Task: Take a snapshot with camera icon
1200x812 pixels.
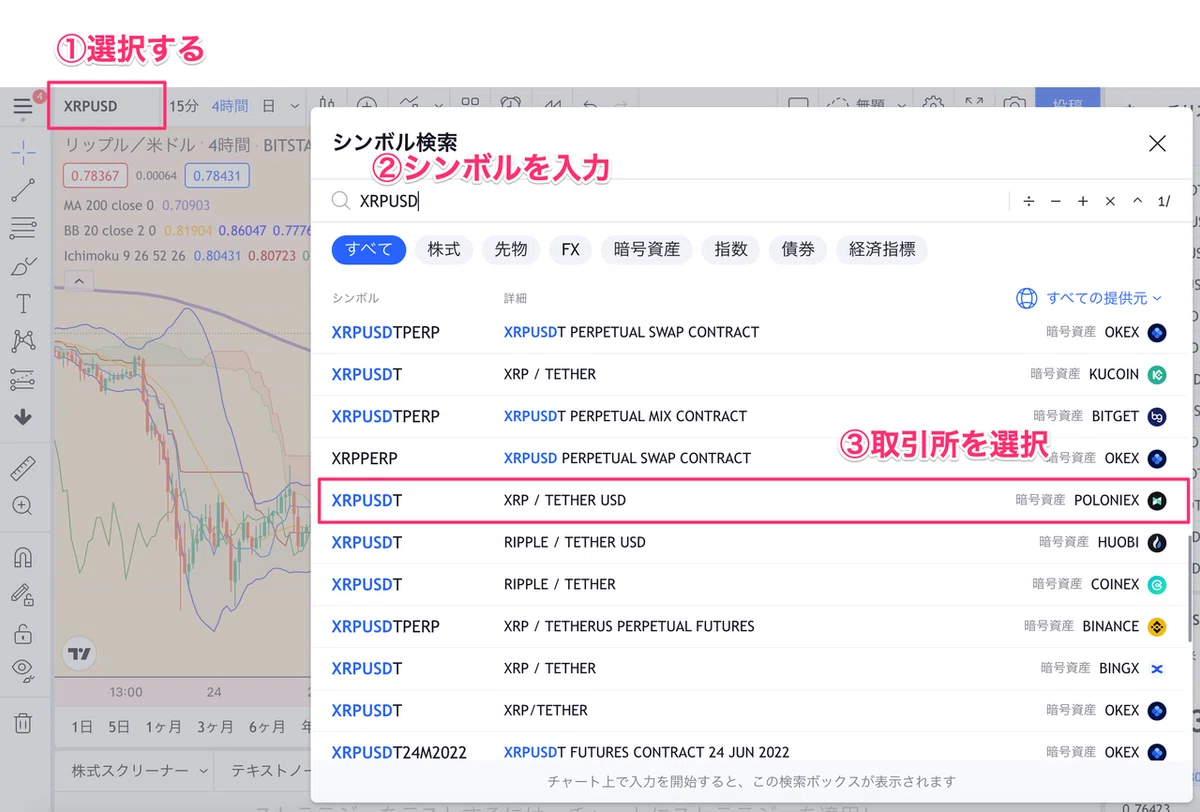Action: [1014, 106]
